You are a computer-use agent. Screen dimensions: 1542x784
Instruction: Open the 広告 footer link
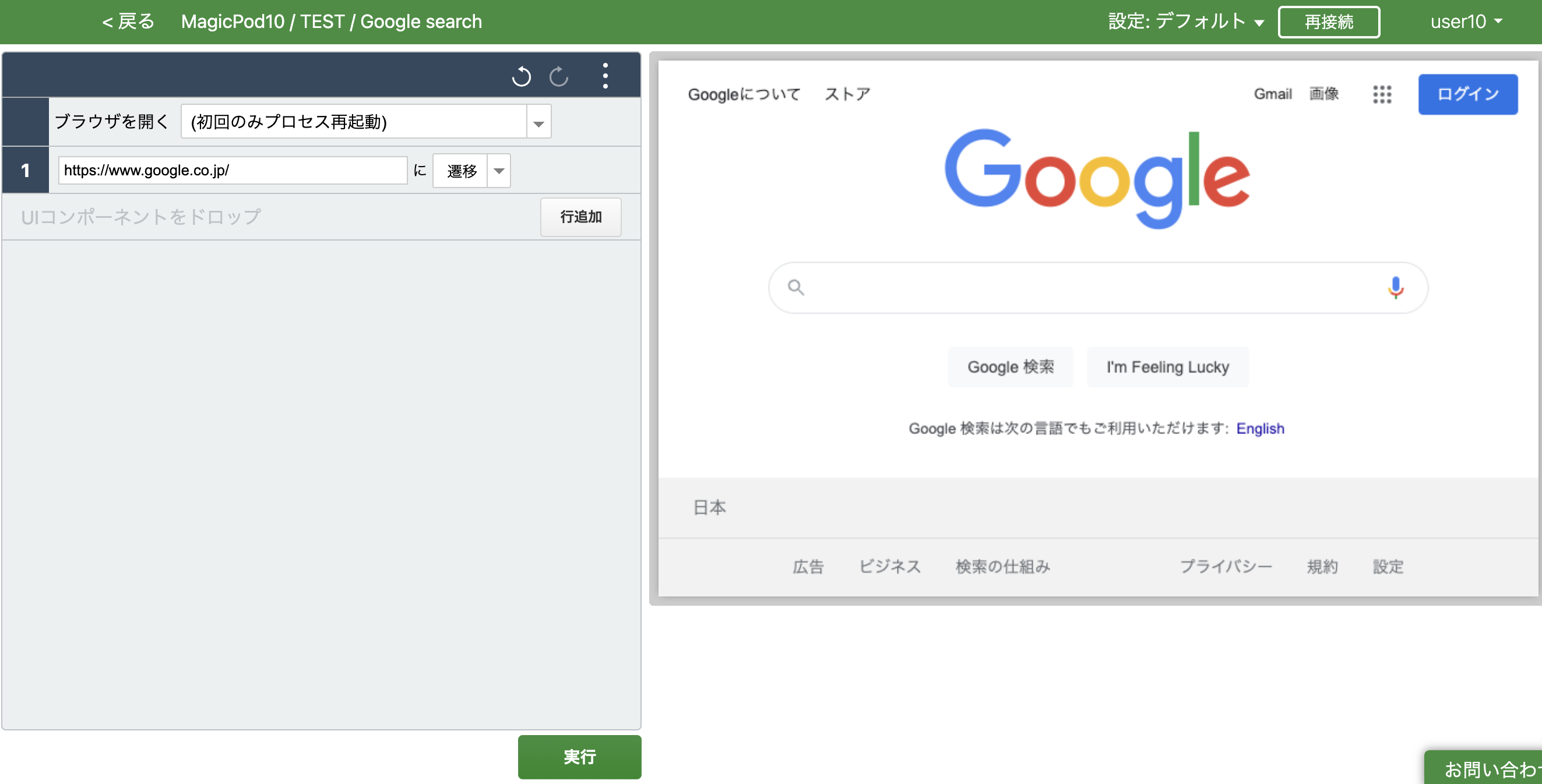(x=808, y=566)
